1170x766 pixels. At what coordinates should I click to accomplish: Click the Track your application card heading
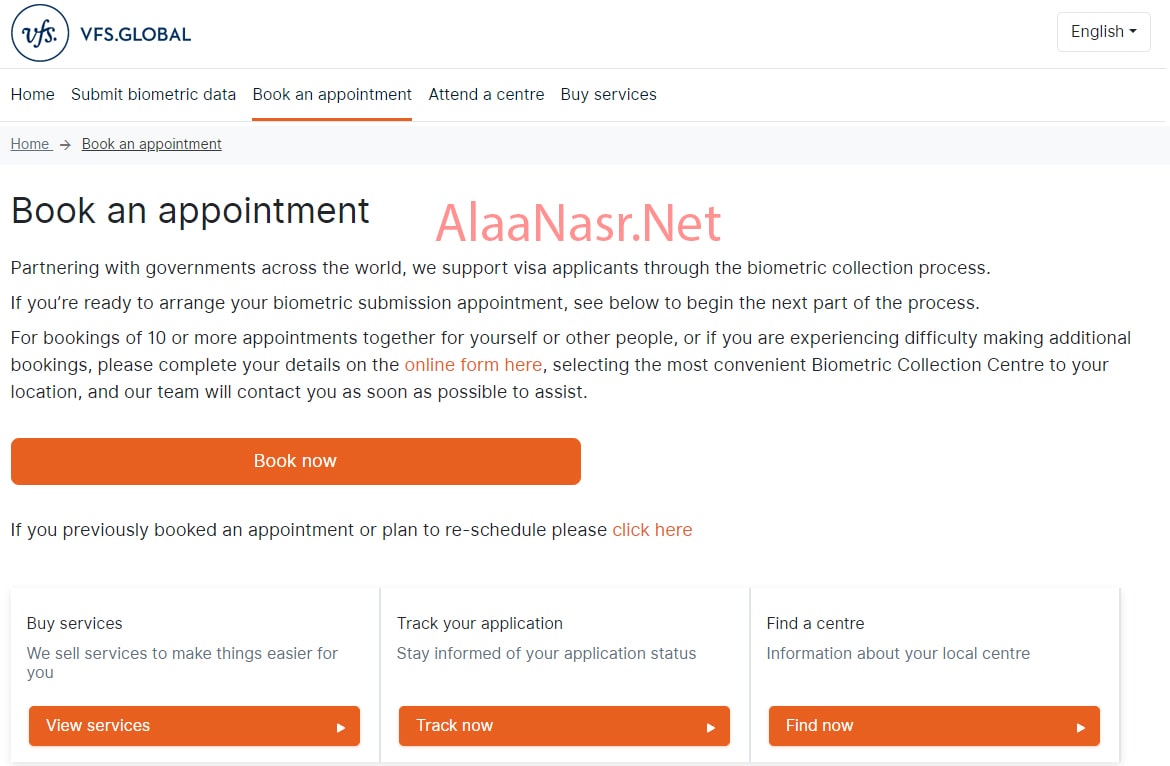point(479,623)
